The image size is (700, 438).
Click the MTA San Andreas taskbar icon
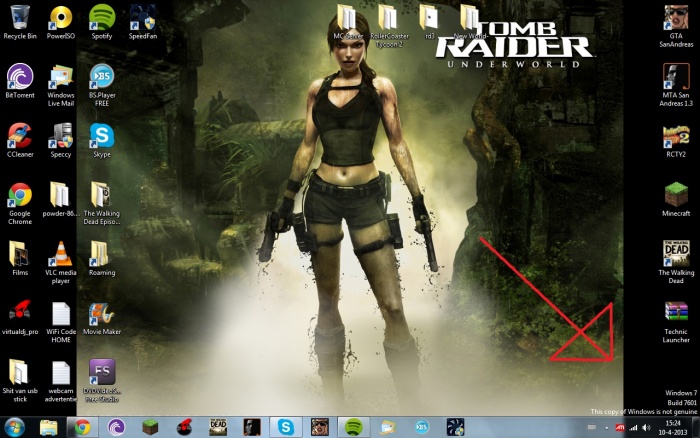[252, 427]
